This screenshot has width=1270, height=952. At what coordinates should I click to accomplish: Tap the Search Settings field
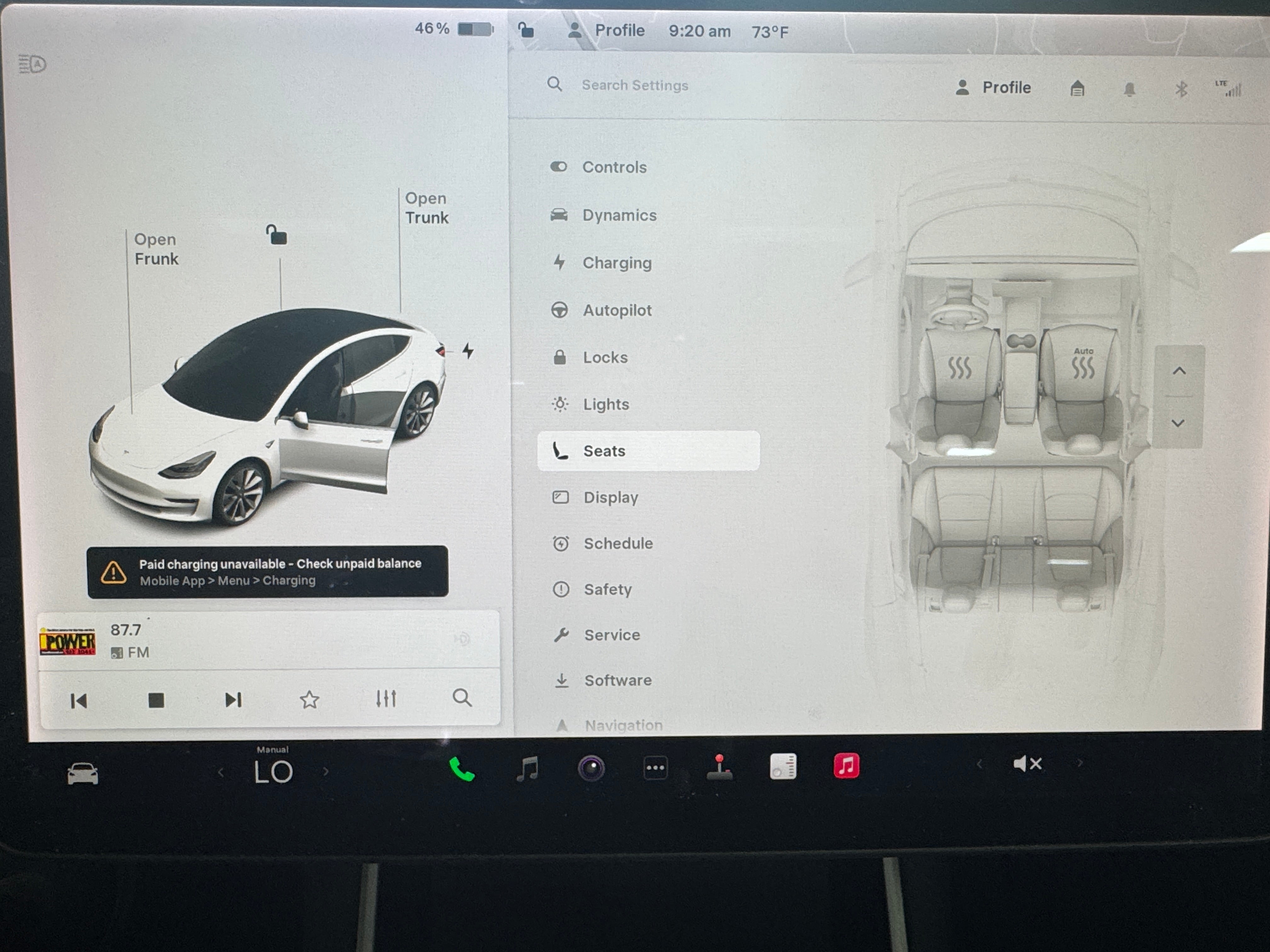tap(634, 86)
